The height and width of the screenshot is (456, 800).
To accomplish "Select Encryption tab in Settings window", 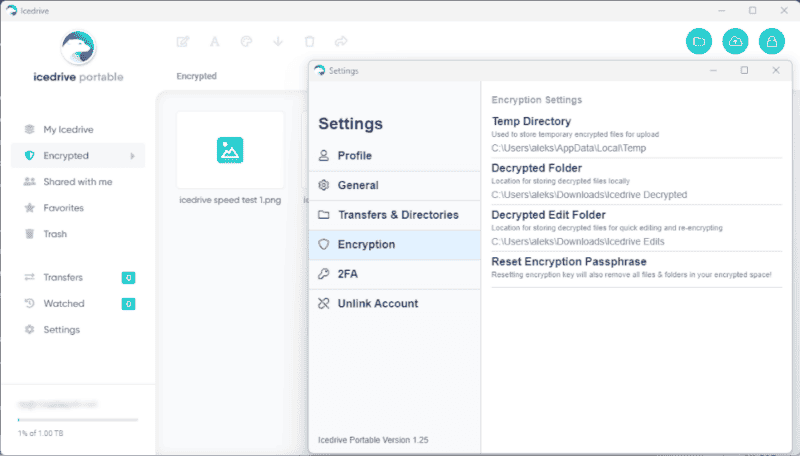I will (394, 244).
